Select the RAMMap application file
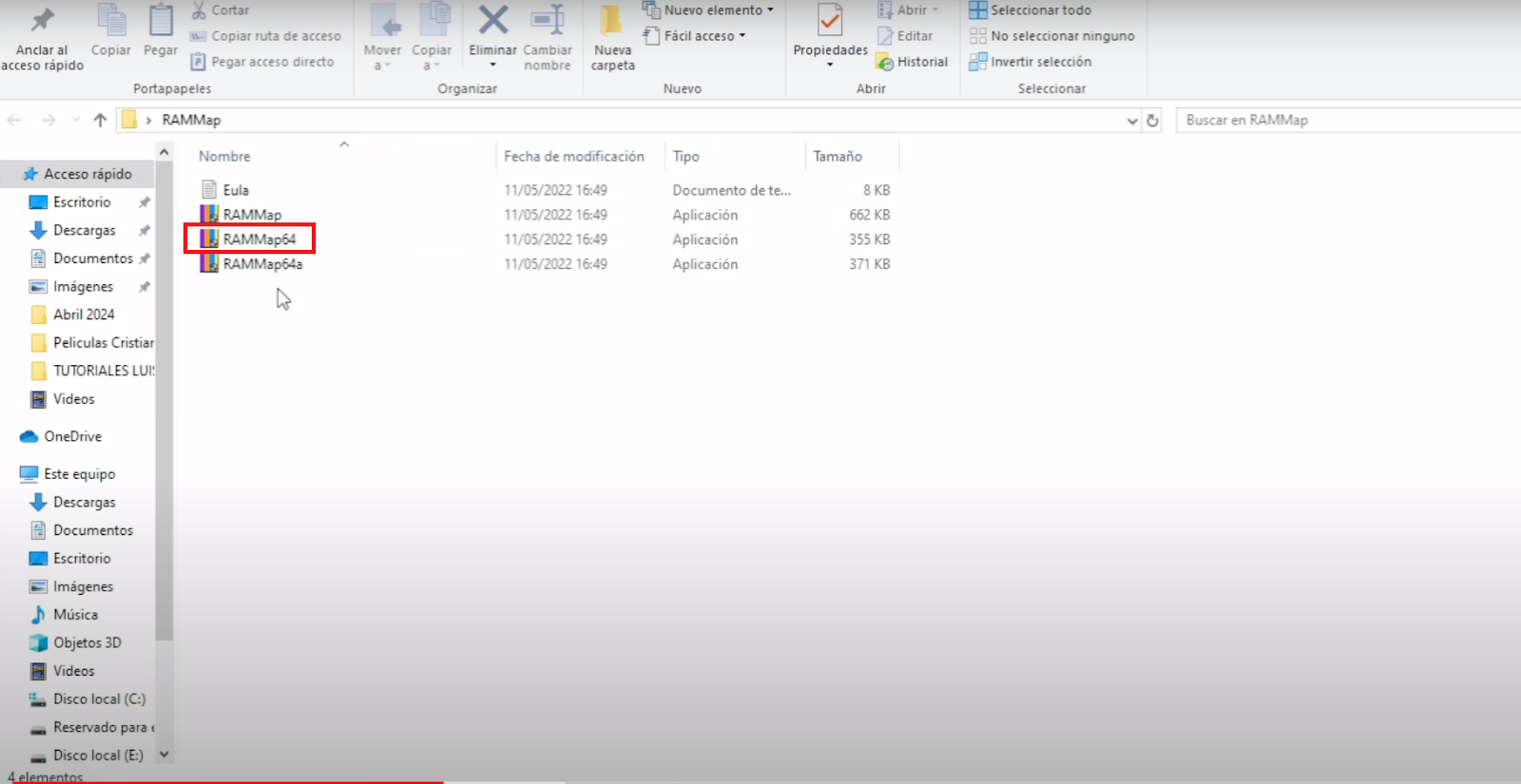 [241, 215]
